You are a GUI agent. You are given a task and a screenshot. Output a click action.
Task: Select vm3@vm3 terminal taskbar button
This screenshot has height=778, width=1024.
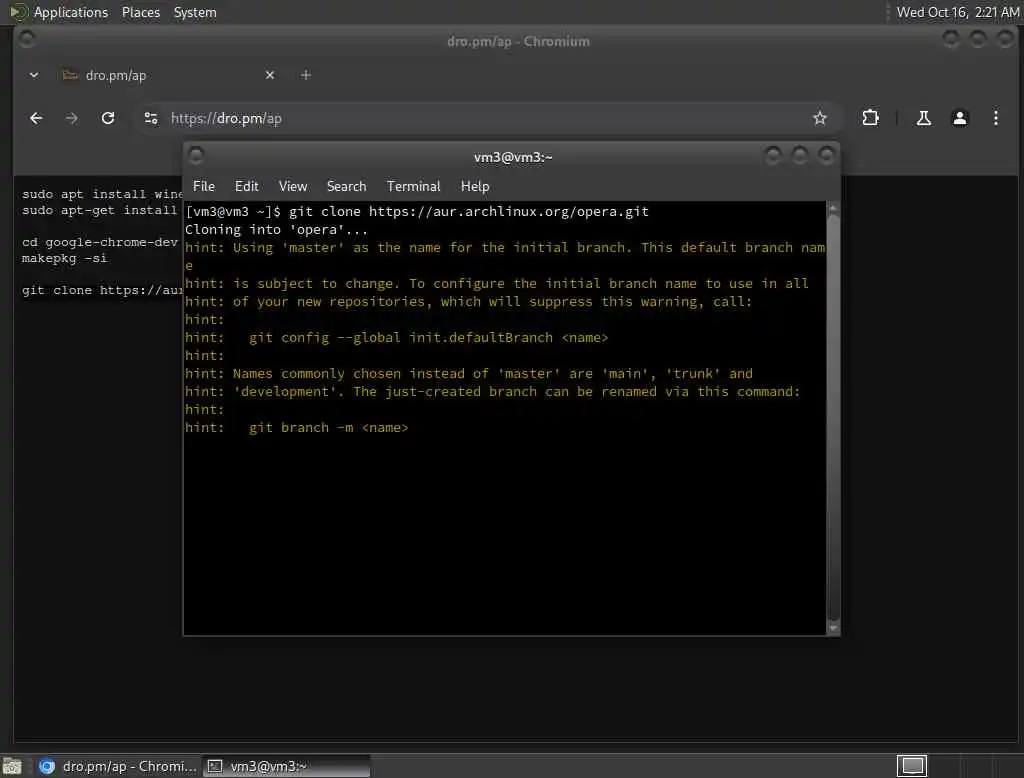[287, 766]
